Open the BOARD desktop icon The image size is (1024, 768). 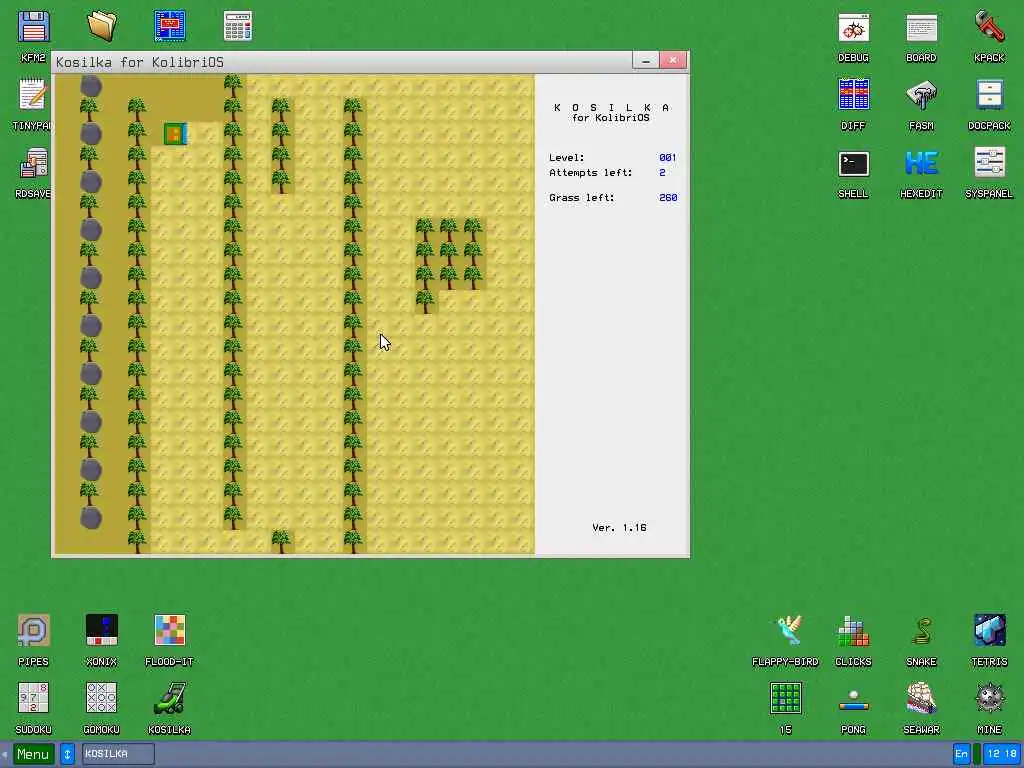(921, 27)
